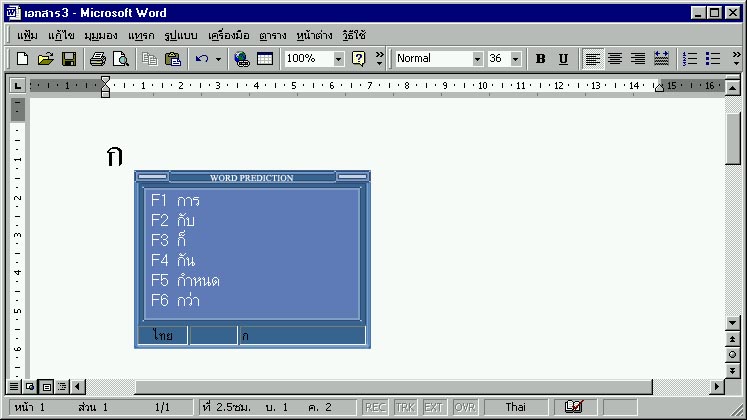Image resolution: width=747 pixels, height=420 pixels.
Task: Click the vertical scrollbar thumb
Action: [733, 138]
